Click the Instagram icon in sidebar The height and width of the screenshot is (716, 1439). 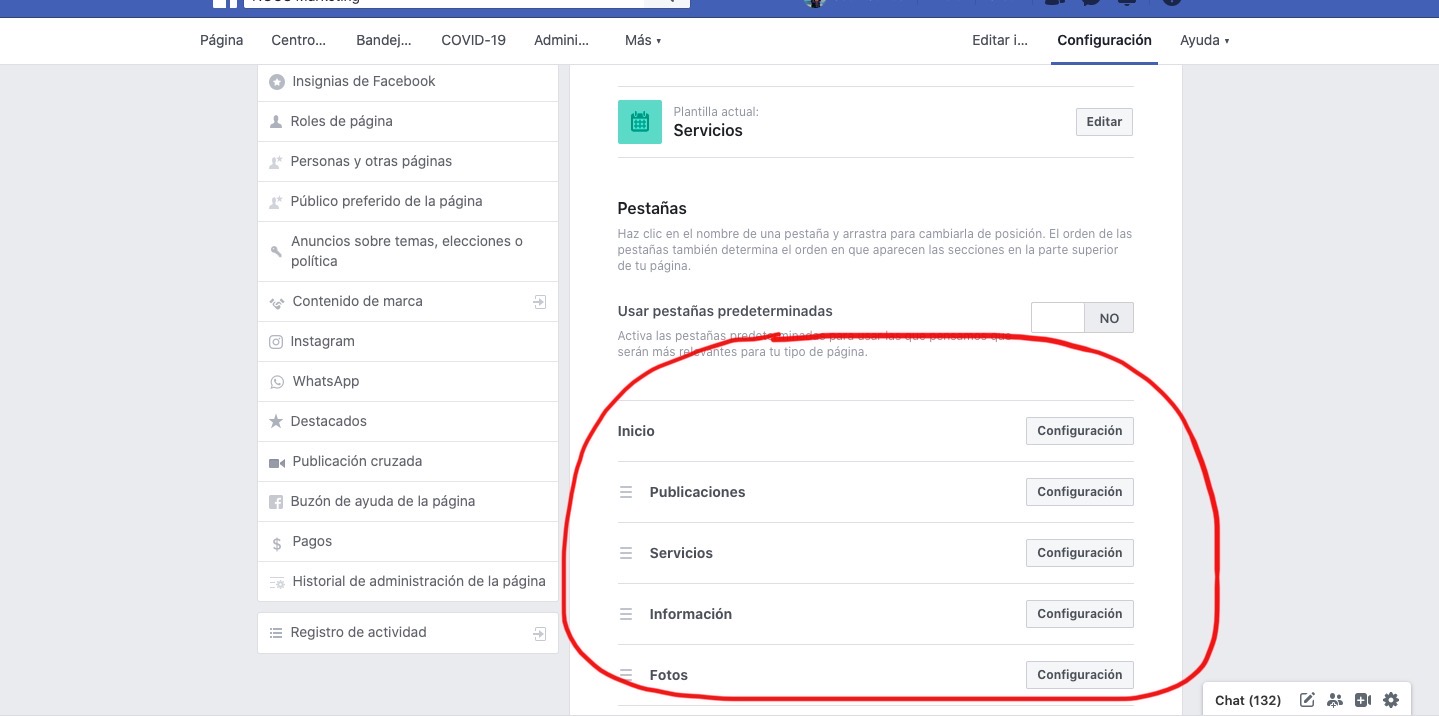276,342
